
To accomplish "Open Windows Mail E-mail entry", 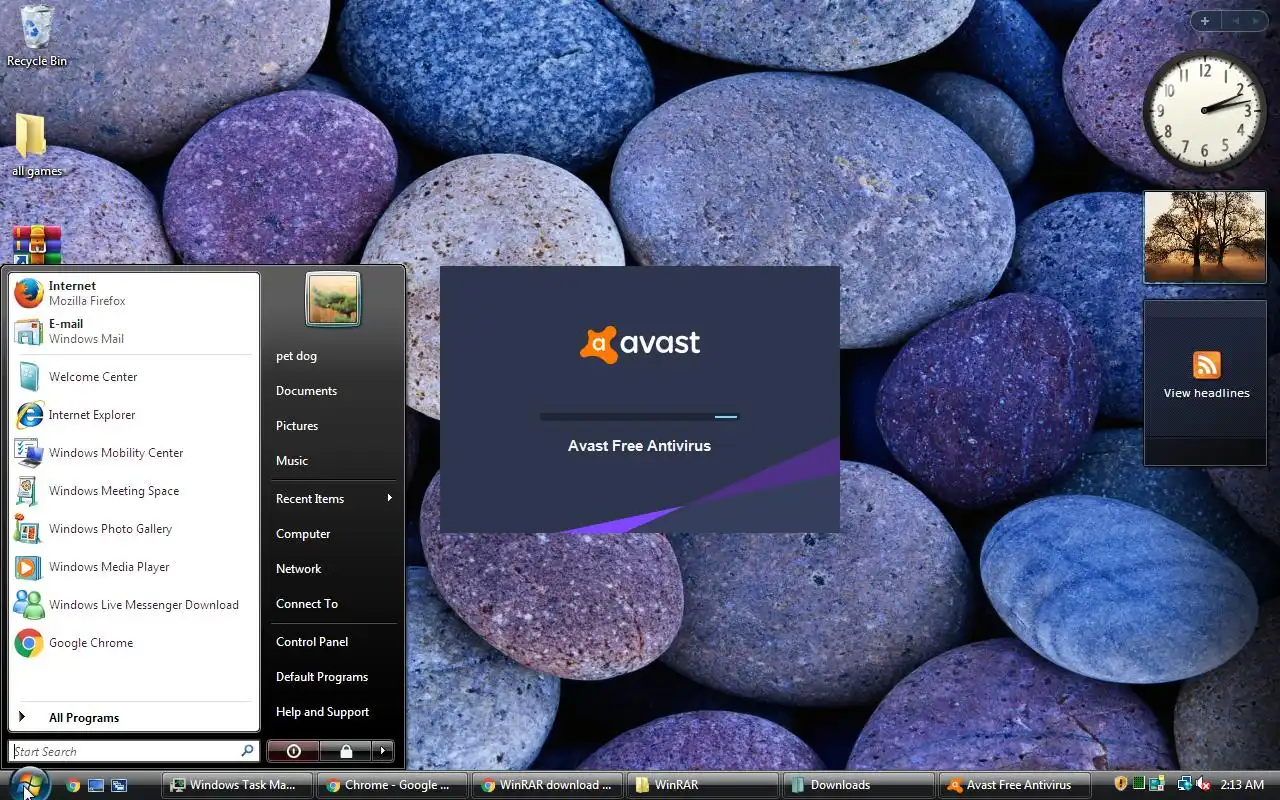I will pos(134,331).
